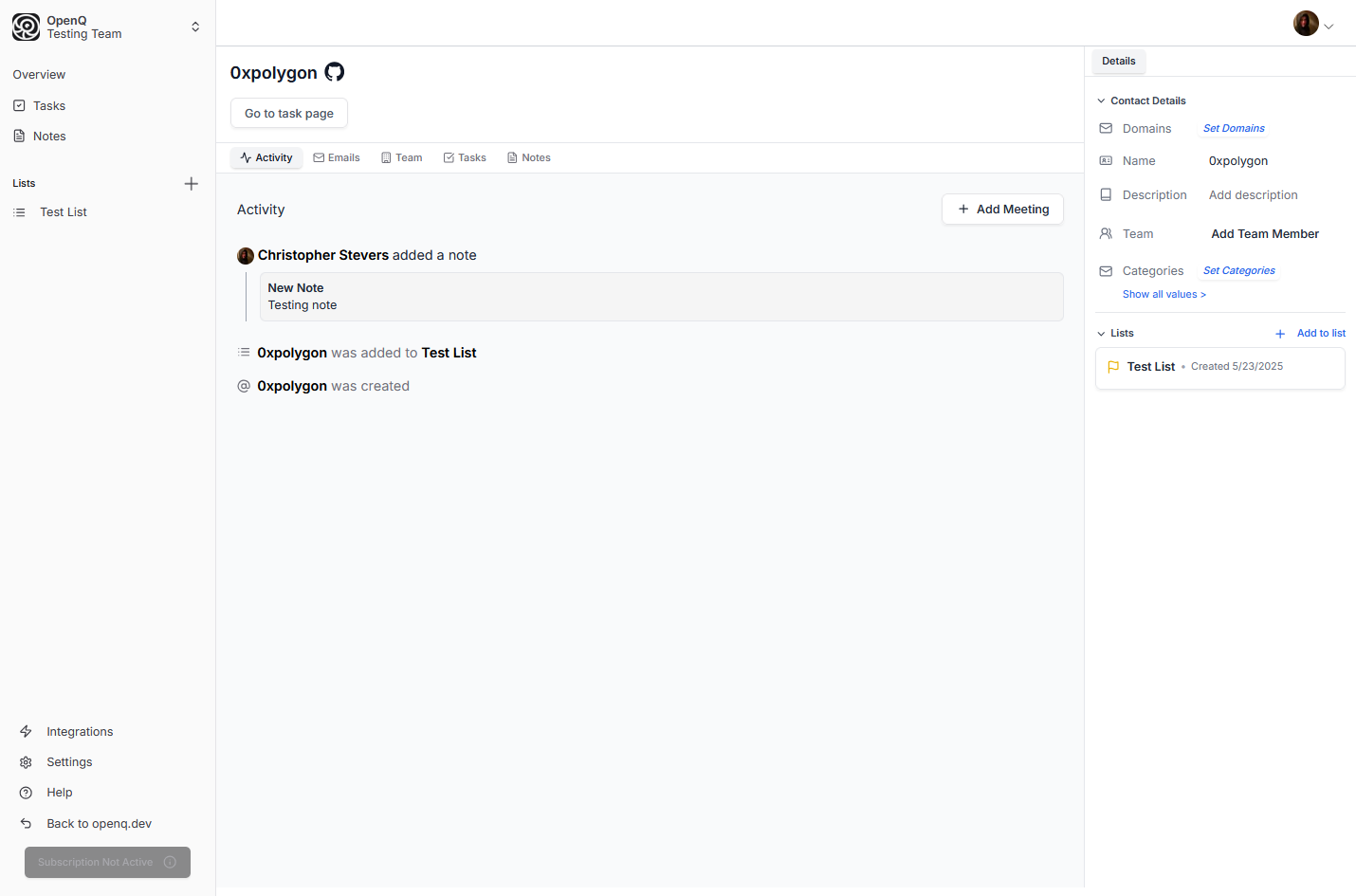The height and width of the screenshot is (896, 1356).
Task: Click the GitHub icon next to 0xpolygon
Action: pyautogui.click(x=334, y=71)
